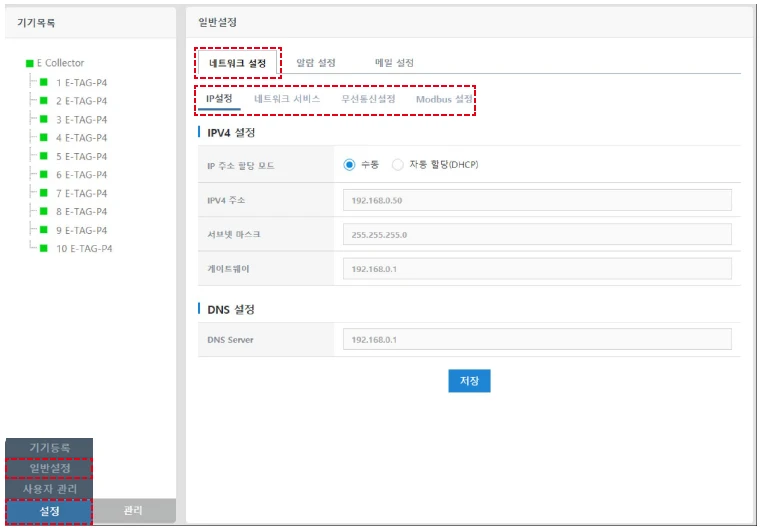Click green status icon of device 6
The height and width of the screenshot is (532, 760).
pos(44,174)
